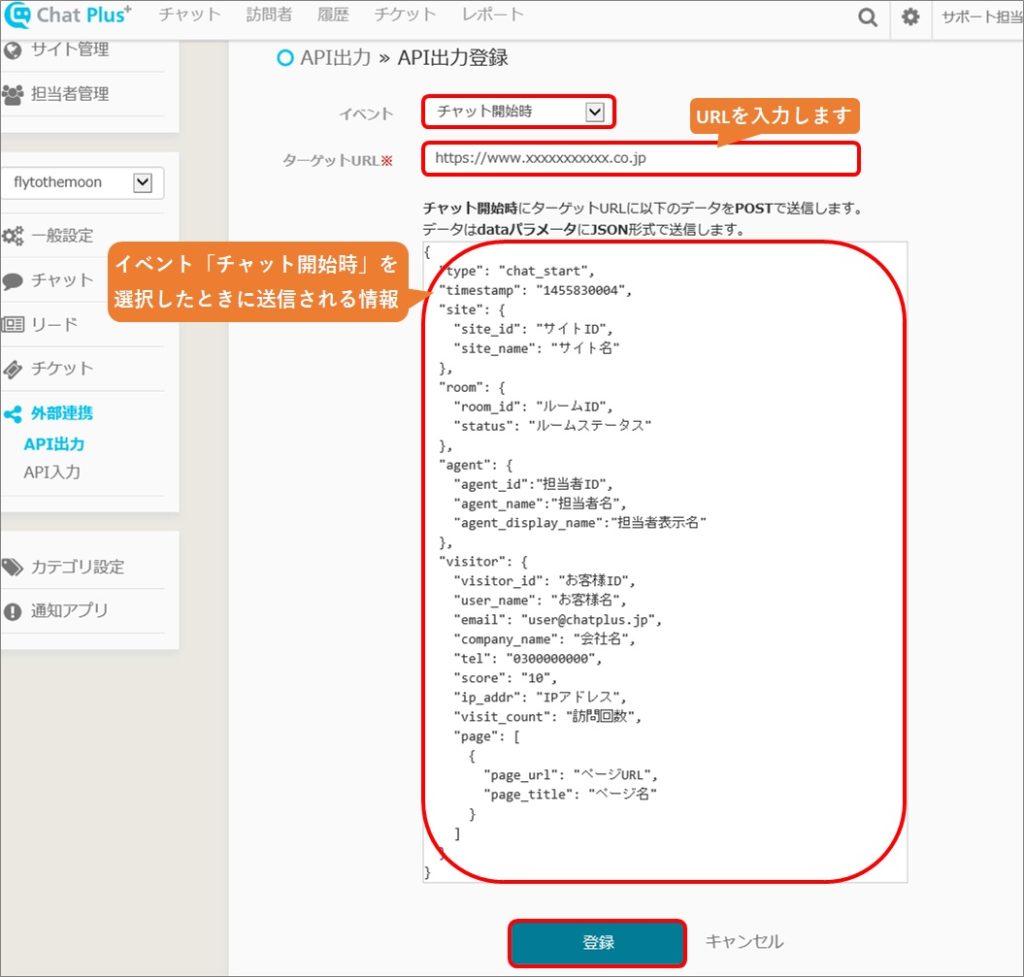Click the カテゴリ設定 tag icon
1024x977 pixels.
coord(12,568)
